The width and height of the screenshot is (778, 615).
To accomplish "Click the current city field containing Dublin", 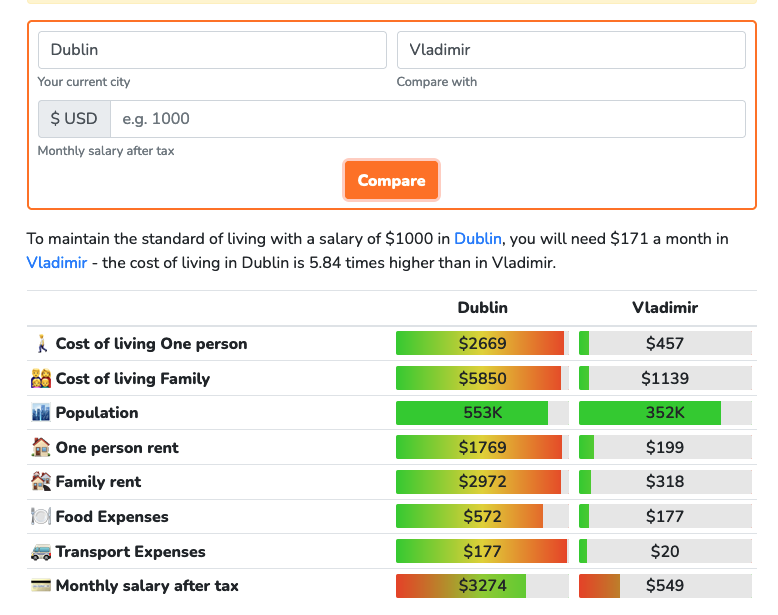I will [212, 50].
